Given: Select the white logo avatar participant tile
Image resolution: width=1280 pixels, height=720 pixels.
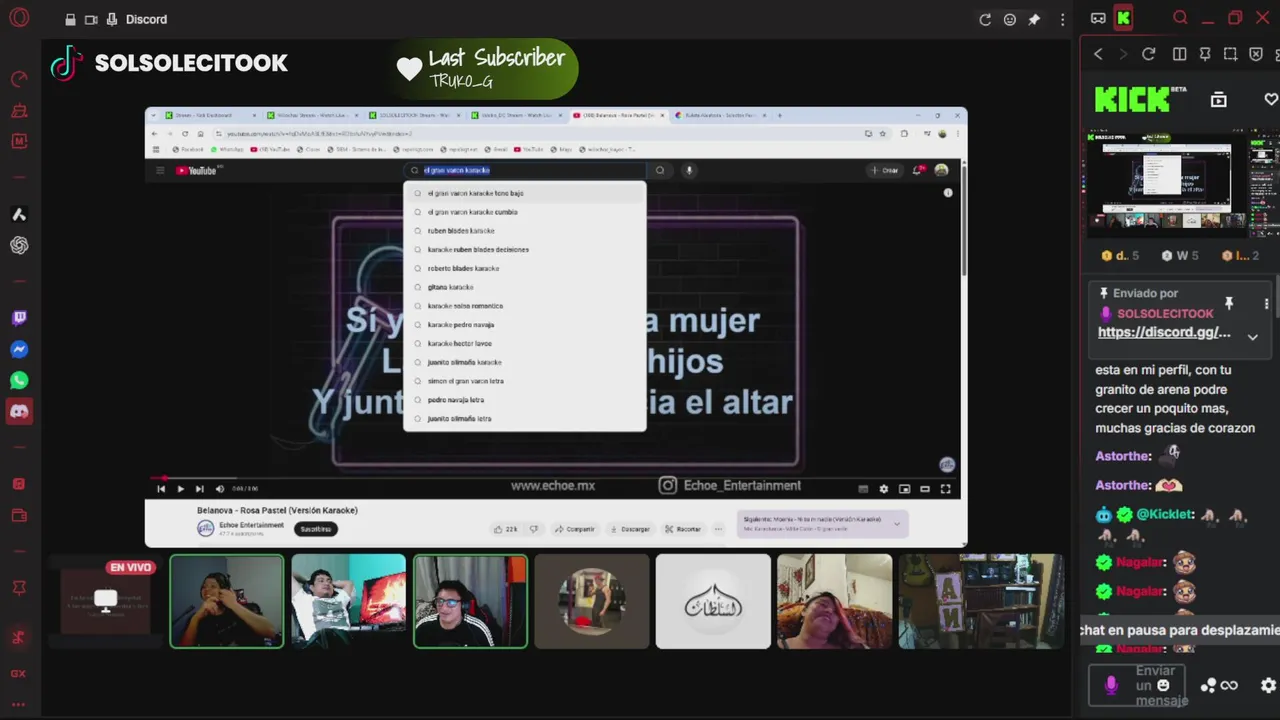Looking at the screenshot, I should point(713,601).
